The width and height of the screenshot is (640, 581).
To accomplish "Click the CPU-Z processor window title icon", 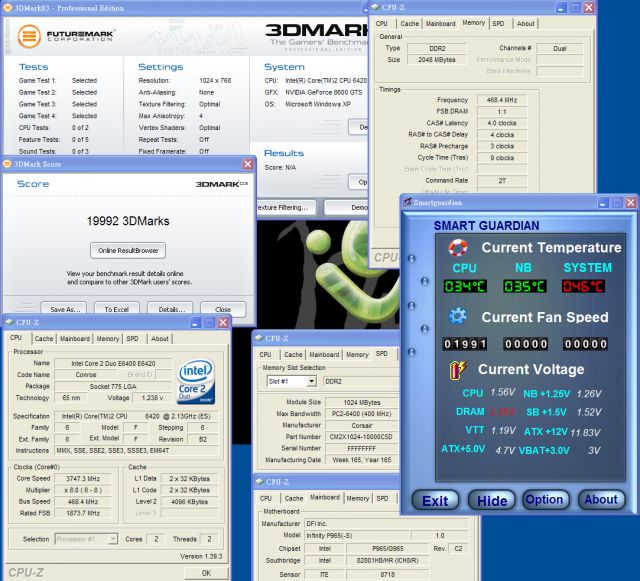I will (9, 322).
